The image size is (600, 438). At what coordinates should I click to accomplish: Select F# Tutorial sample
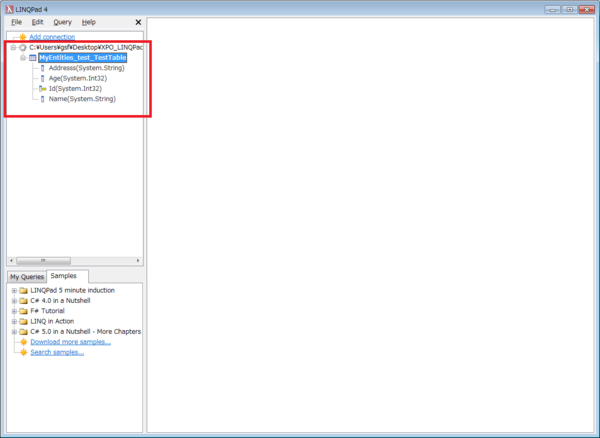(47, 311)
